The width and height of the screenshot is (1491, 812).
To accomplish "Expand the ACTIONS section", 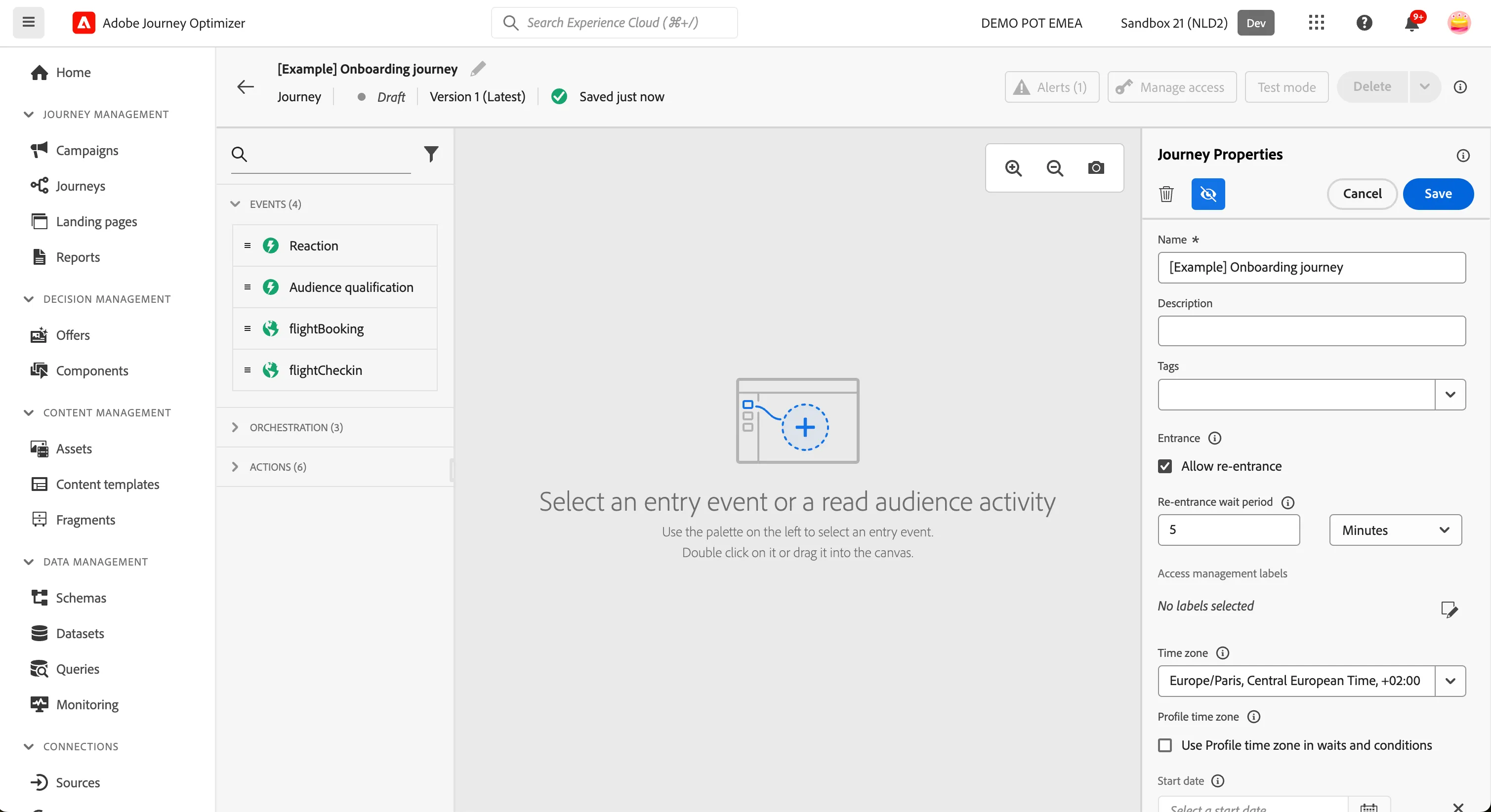I will pos(235,467).
